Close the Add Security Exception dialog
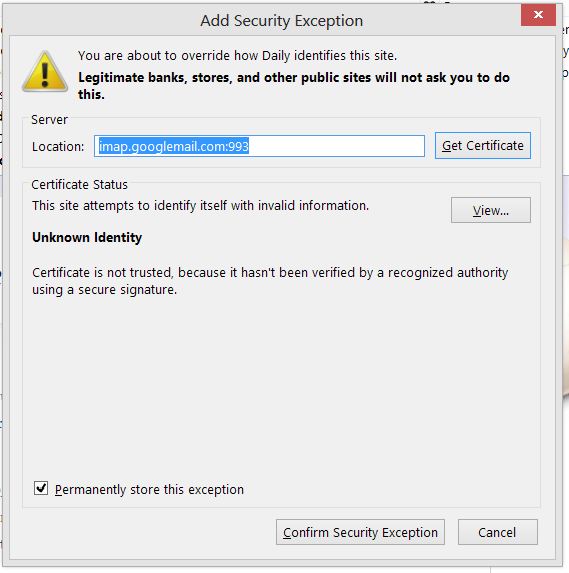Viewport: 569px width, 573px height. 538,15
